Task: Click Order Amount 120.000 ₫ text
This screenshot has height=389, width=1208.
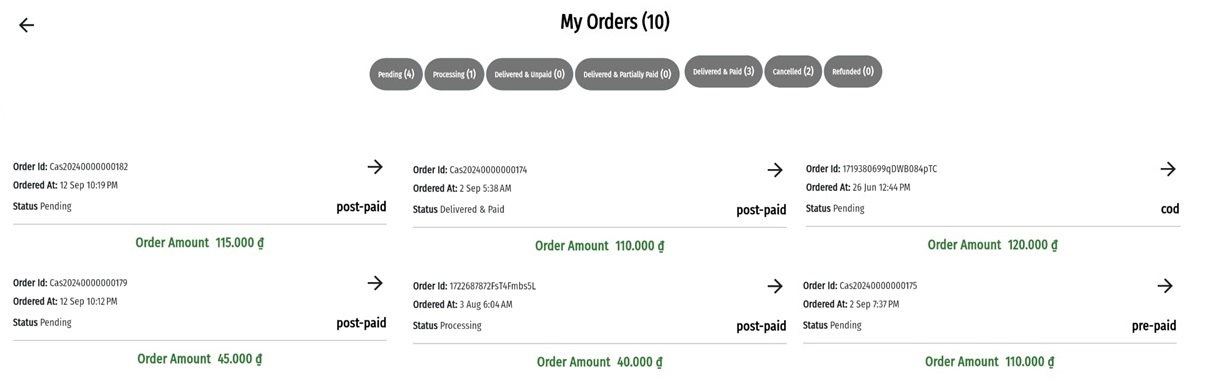Action: pos(992,245)
